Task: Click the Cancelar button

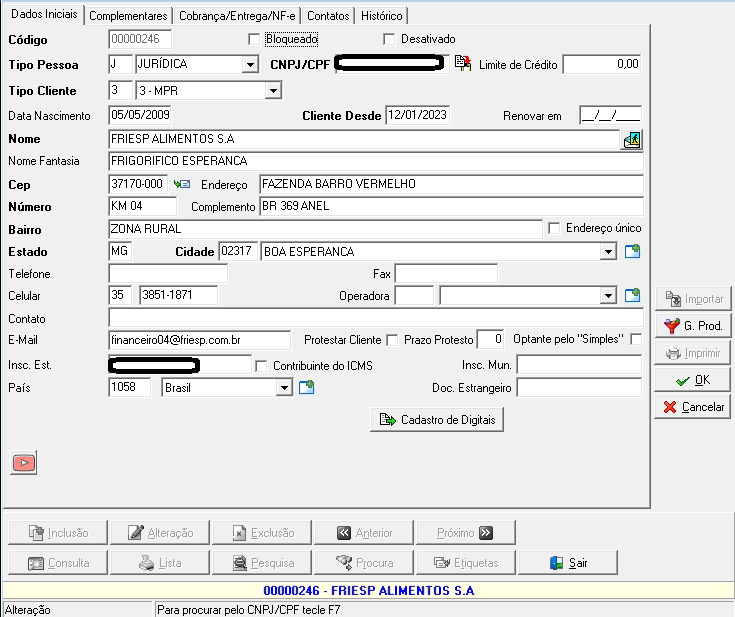Action: (693, 406)
